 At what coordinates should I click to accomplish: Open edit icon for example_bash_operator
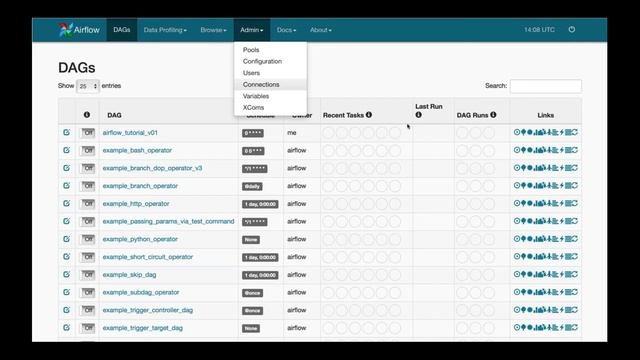[x=67, y=150]
